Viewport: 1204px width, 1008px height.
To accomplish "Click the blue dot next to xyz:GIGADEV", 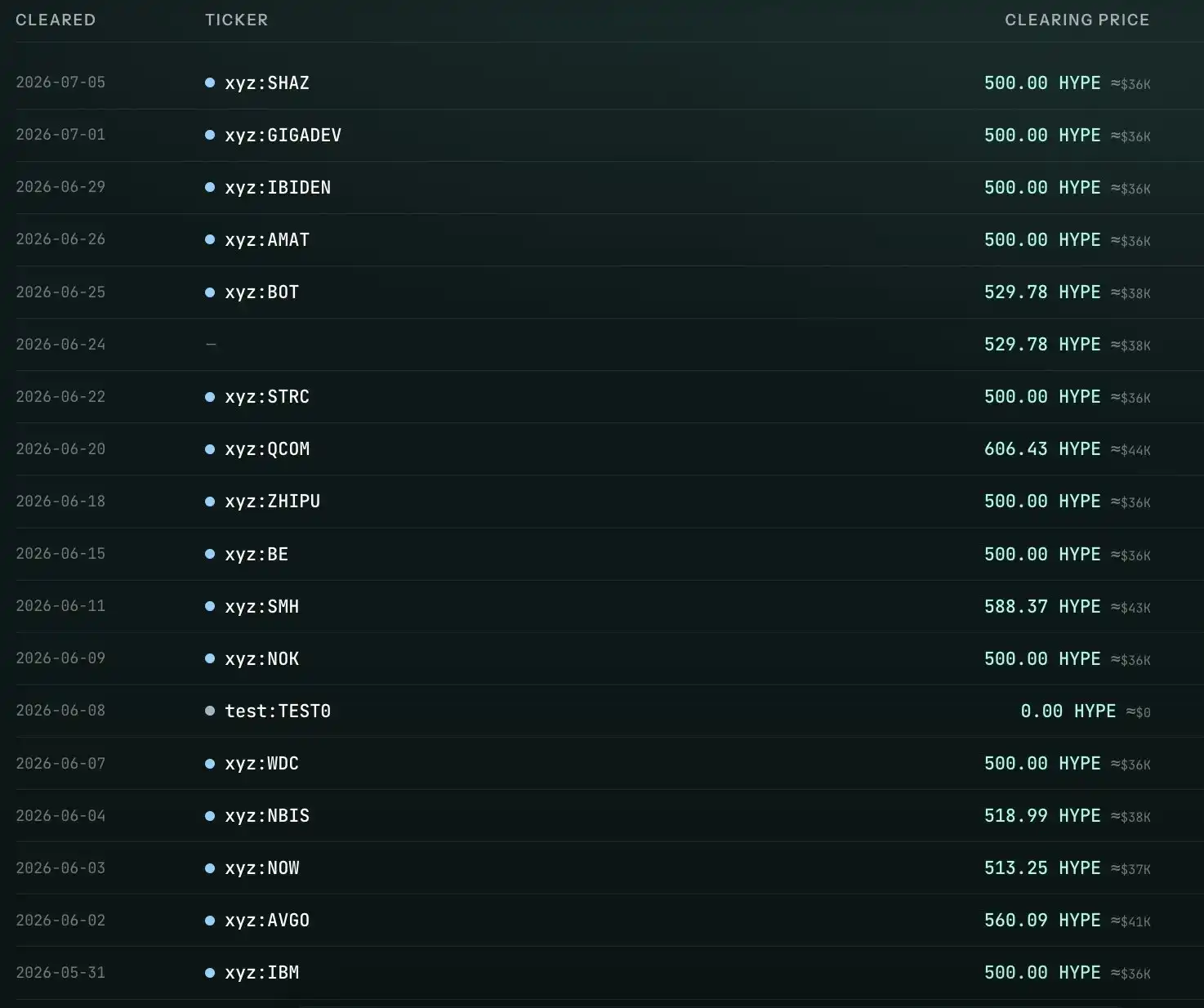I will click(210, 135).
